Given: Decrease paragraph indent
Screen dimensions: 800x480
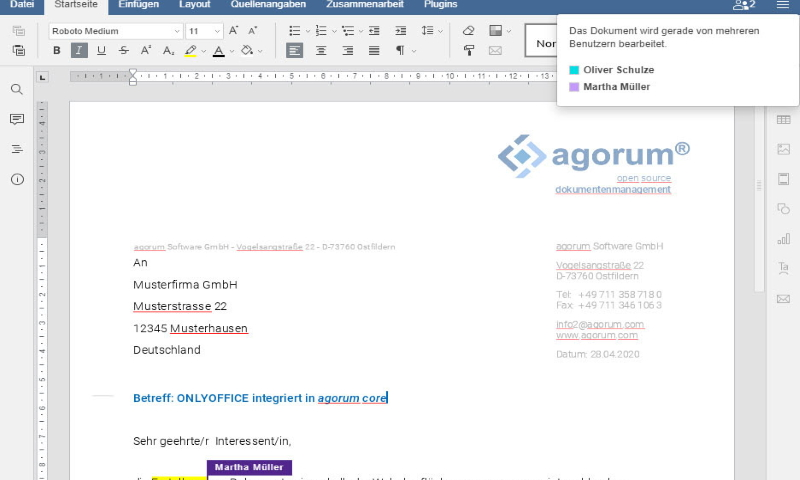Looking at the screenshot, I should pyautogui.click(x=374, y=31).
